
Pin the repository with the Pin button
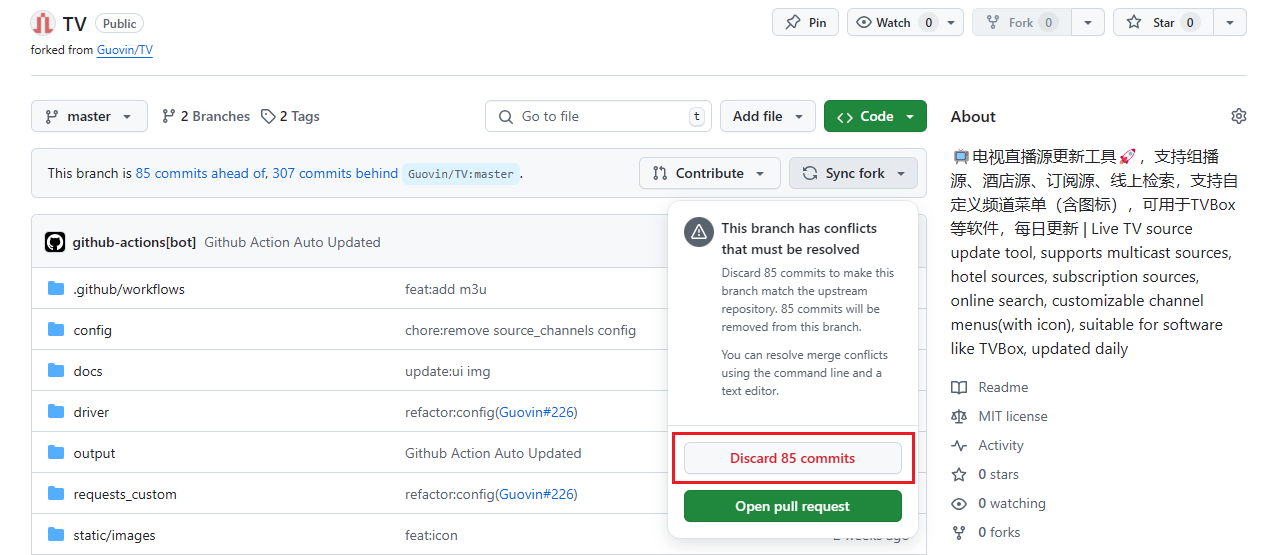[806, 22]
